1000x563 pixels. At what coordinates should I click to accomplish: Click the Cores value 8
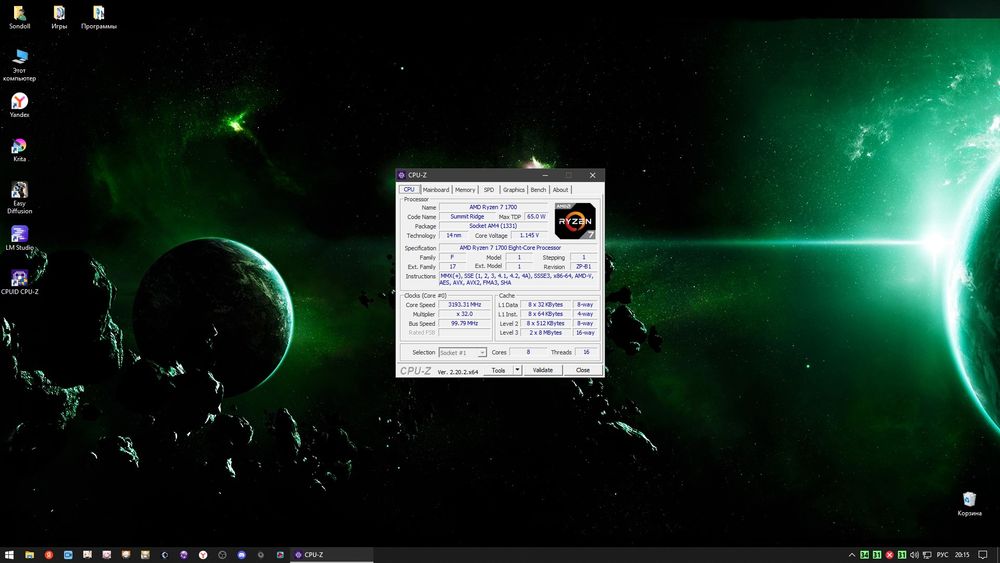(x=528, y=352)
